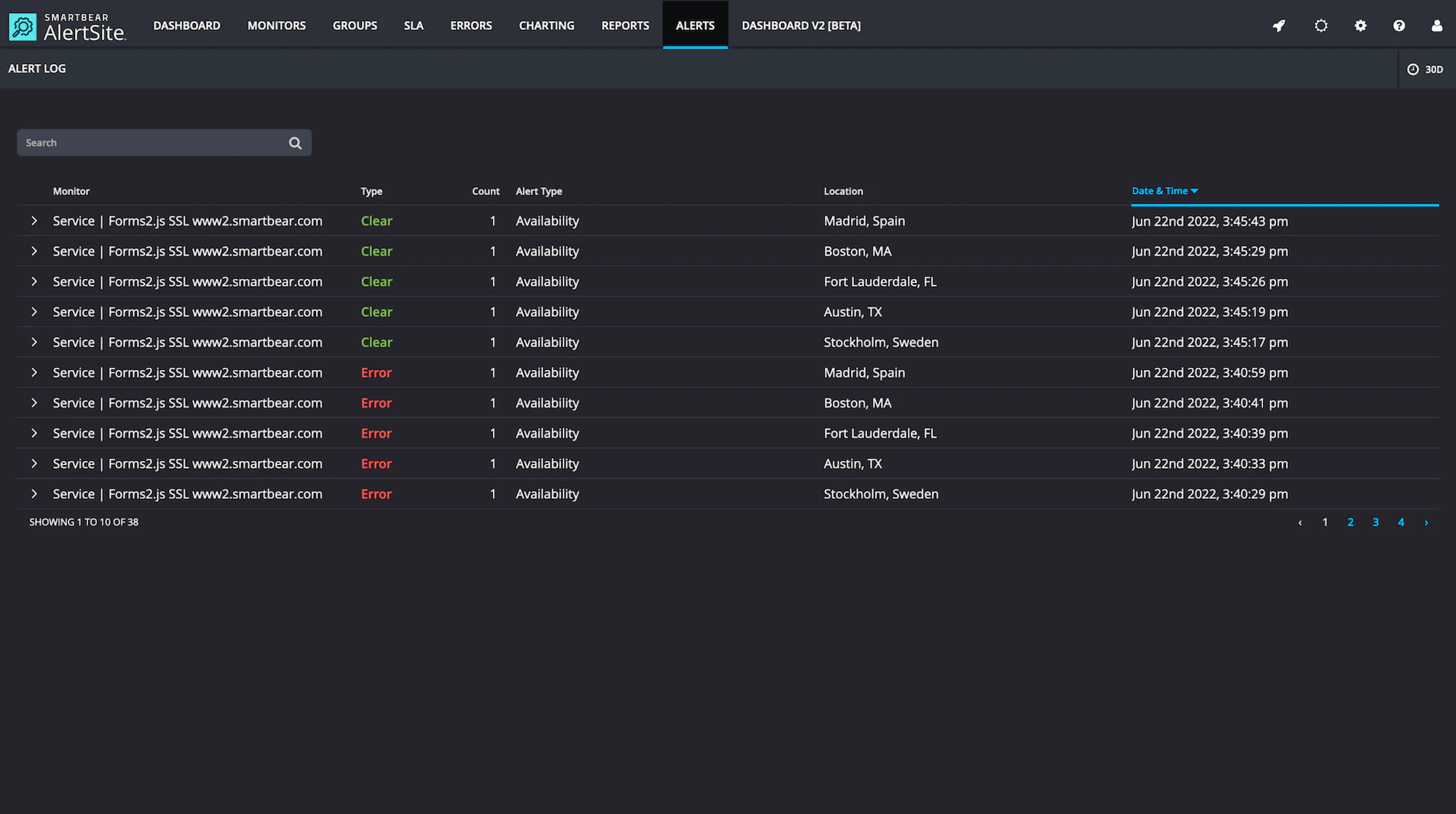Viewport: 1456px width, 814px height.
Task: Jump to page 4 of results
Action: 1401,522
